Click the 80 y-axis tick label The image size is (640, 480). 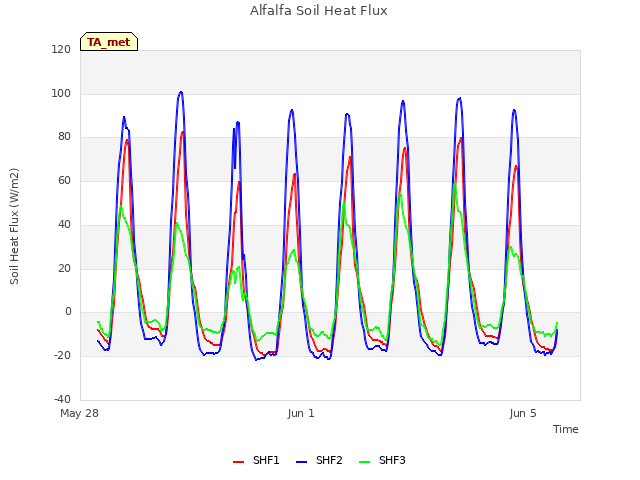click(64, 137)
